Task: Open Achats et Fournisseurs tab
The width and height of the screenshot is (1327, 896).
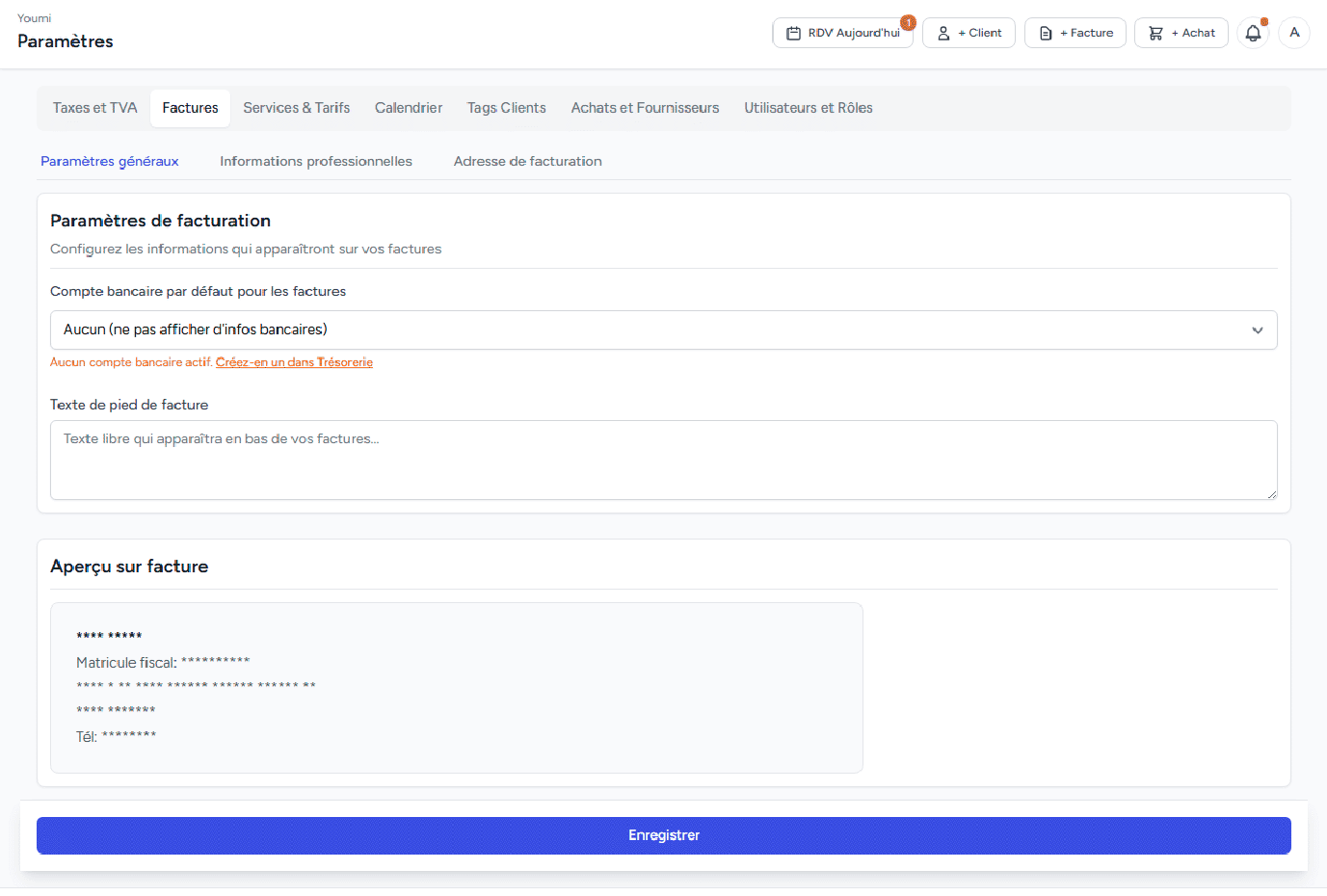Action: click(x=645, y=108)
